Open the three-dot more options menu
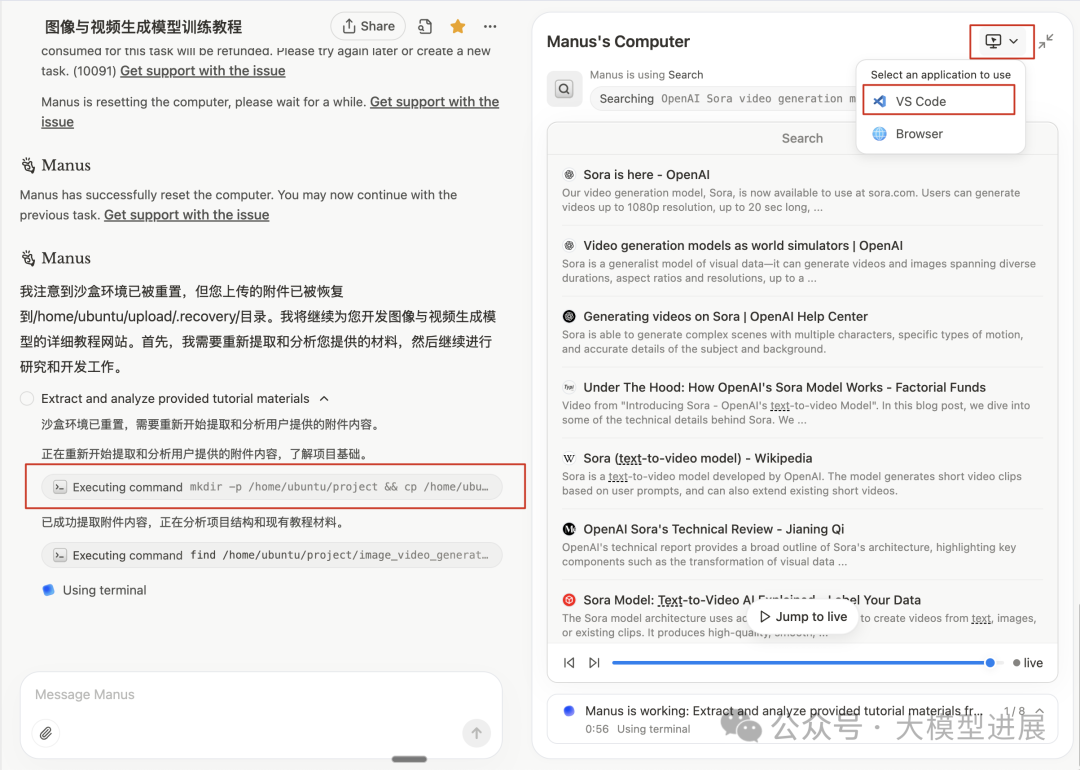The width and height of the screenshot is (1080, 770). 490,26
